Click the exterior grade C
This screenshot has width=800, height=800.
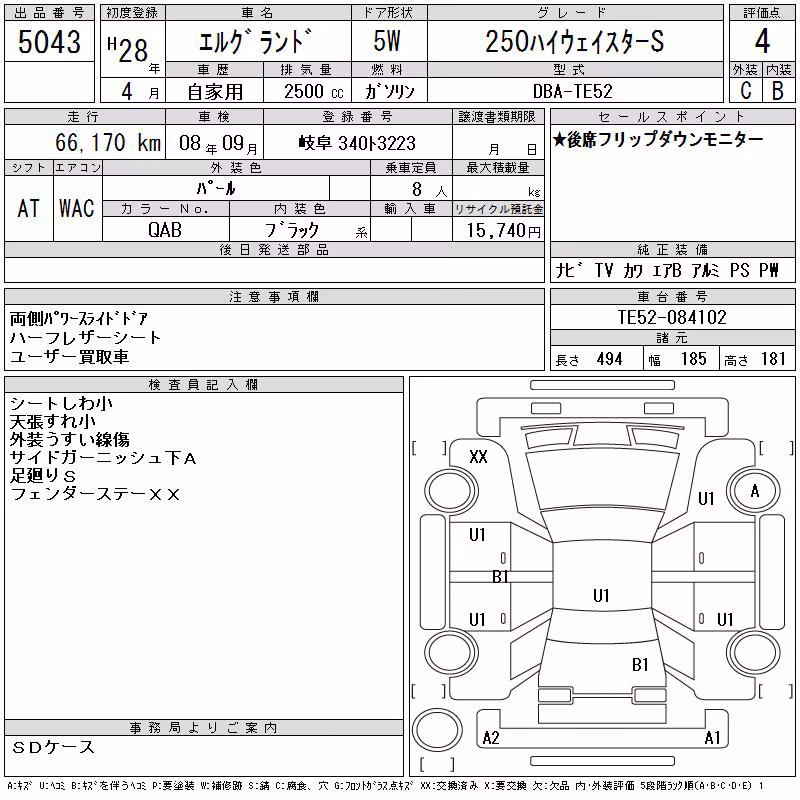click(746, 90)
